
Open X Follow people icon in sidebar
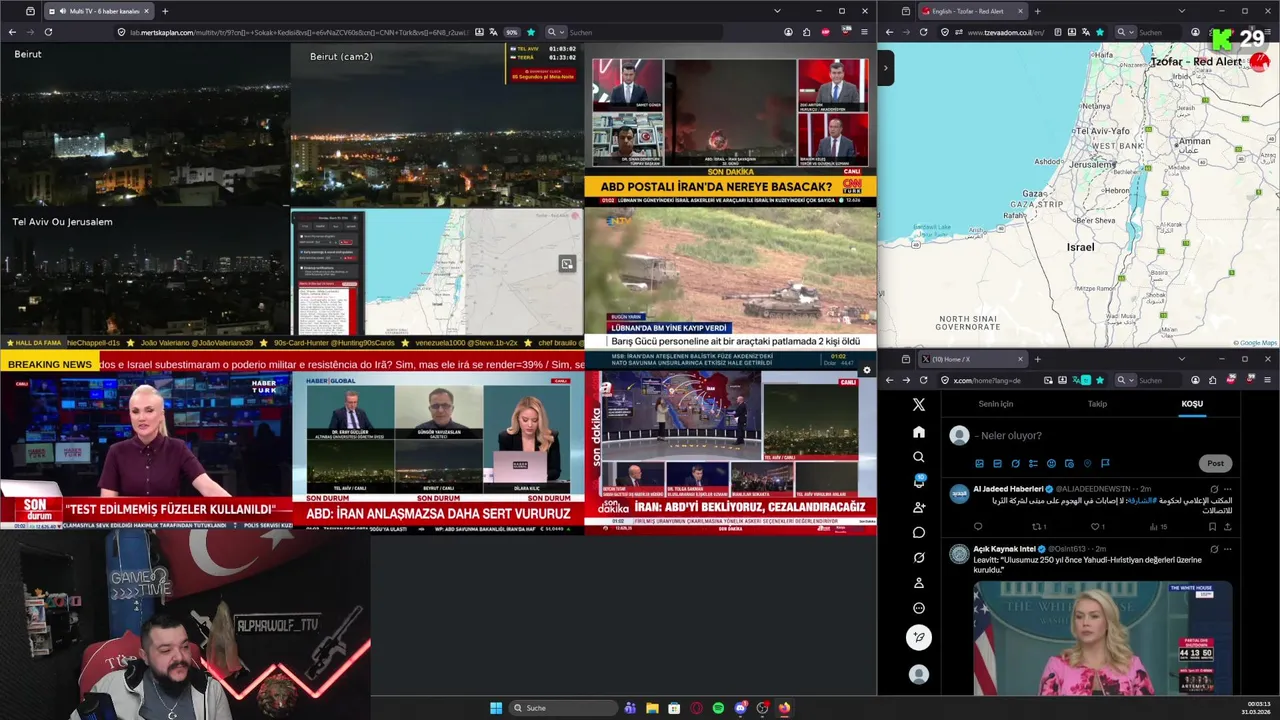919,507
